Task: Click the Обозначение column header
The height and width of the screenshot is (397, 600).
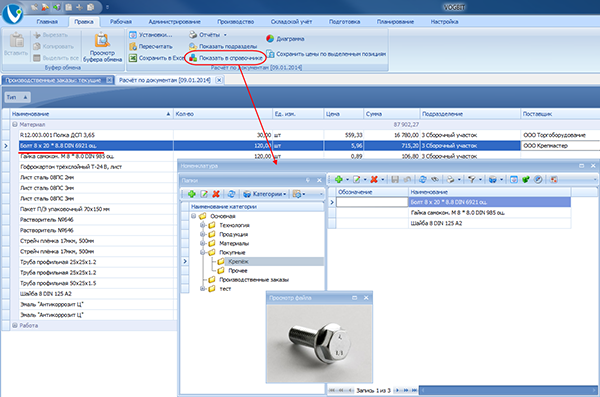Action: (x=372, y=192)
